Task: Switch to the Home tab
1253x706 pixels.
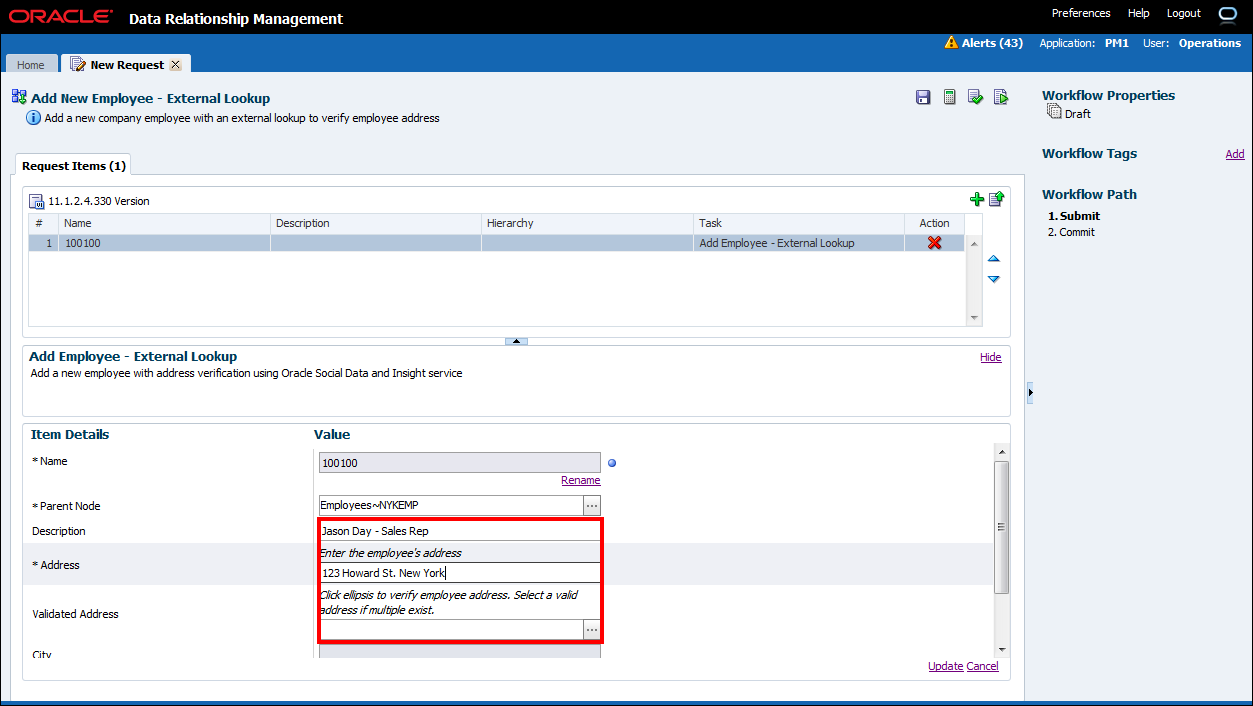Action: (x=31, y=65)
